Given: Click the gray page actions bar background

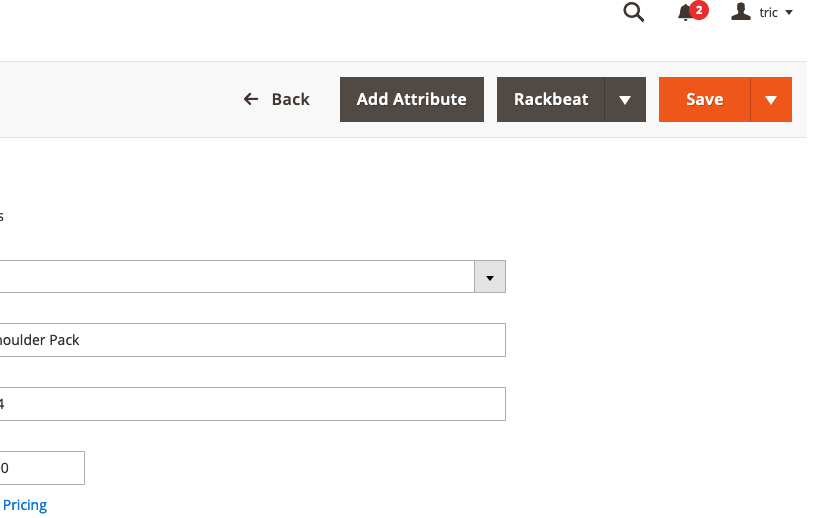Looking at the screenshot, I should point(120,99).
